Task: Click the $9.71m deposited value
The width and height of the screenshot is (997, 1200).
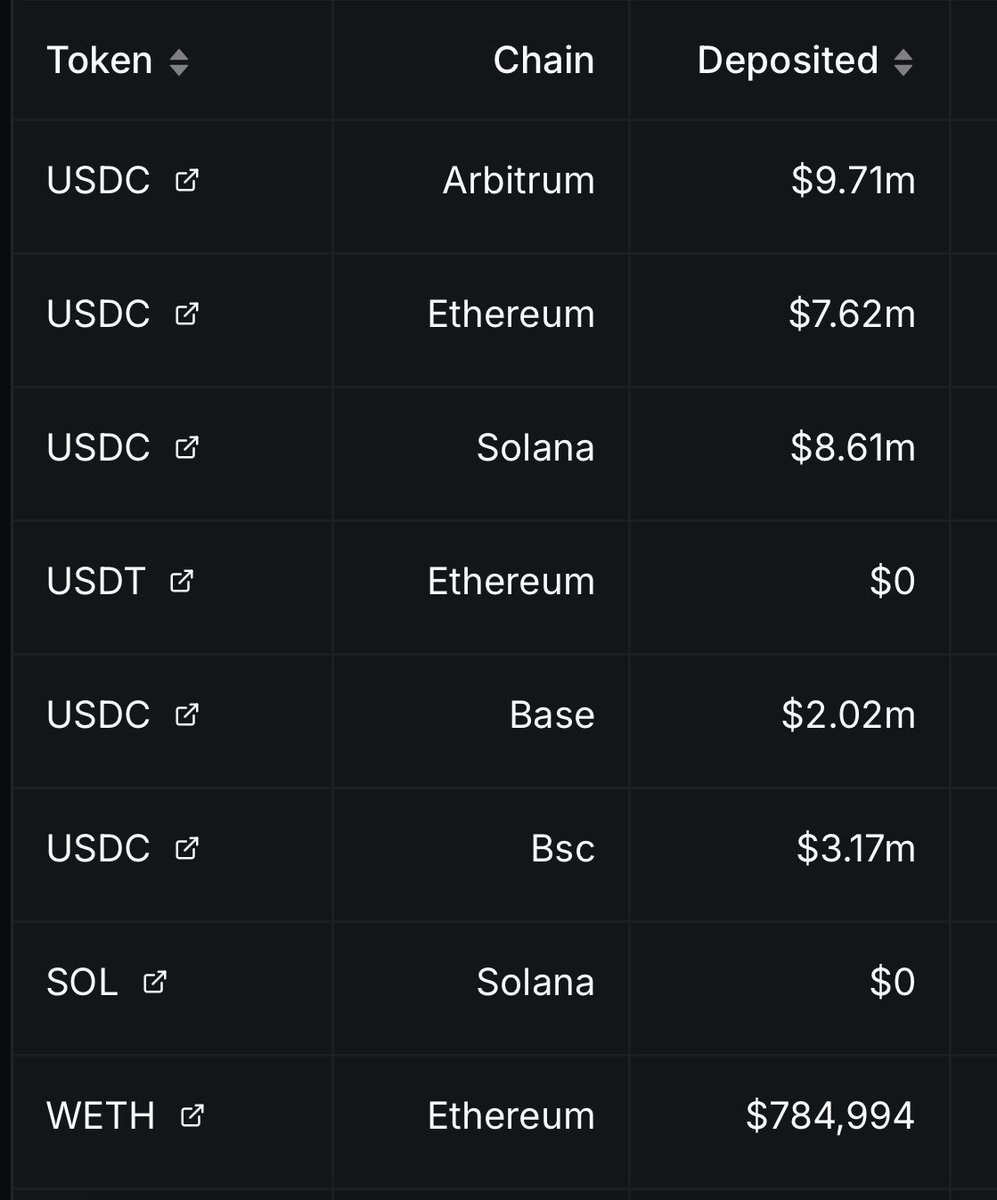Action: click(853, 181)
